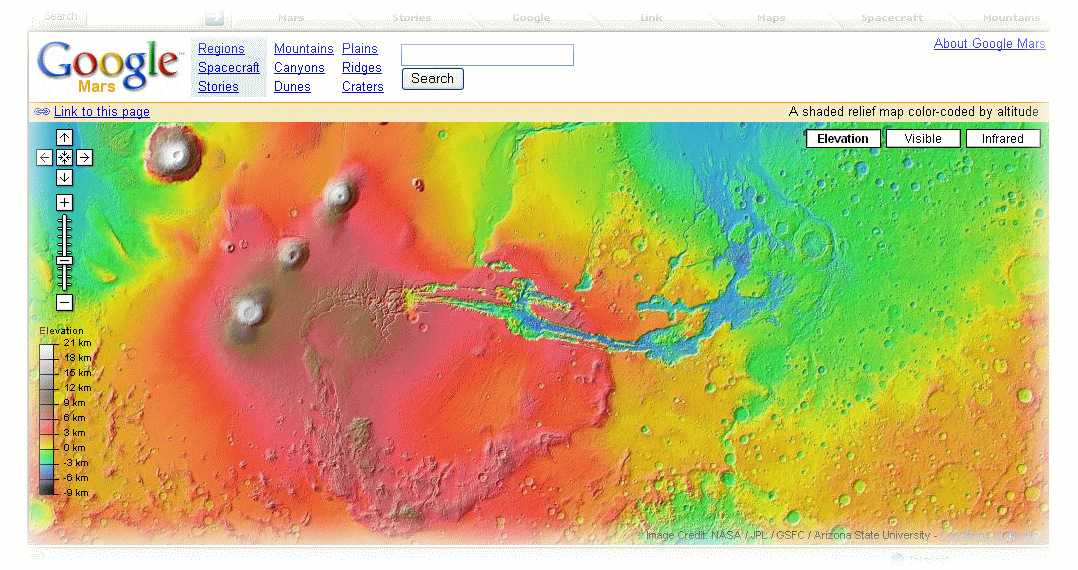The width and height of the screenshot is (1078, 570).
Task: Click the map description 'A shaded relief map' text
Action: pyautogui.click(x=913, y=111)
